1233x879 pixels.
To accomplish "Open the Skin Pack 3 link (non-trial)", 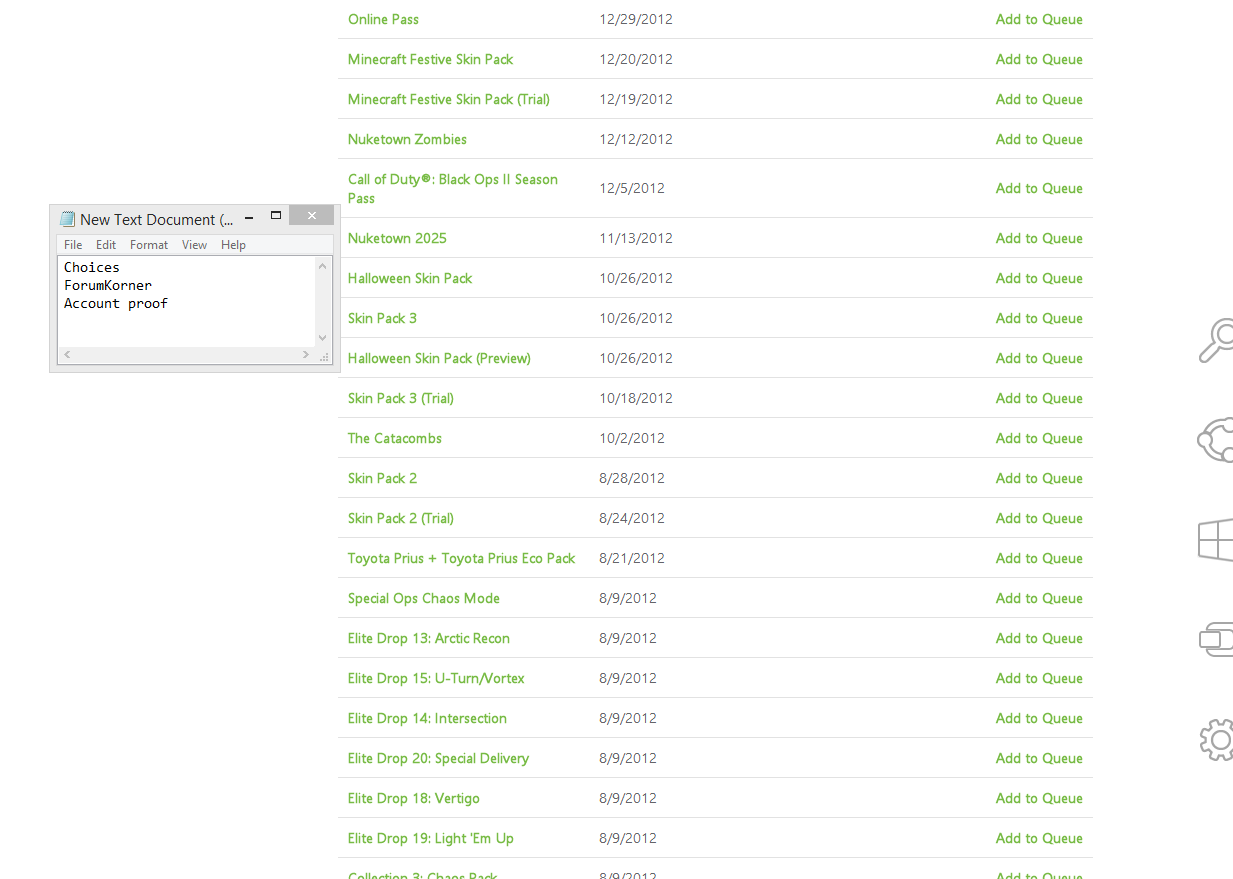I will [x=382, y=318].
